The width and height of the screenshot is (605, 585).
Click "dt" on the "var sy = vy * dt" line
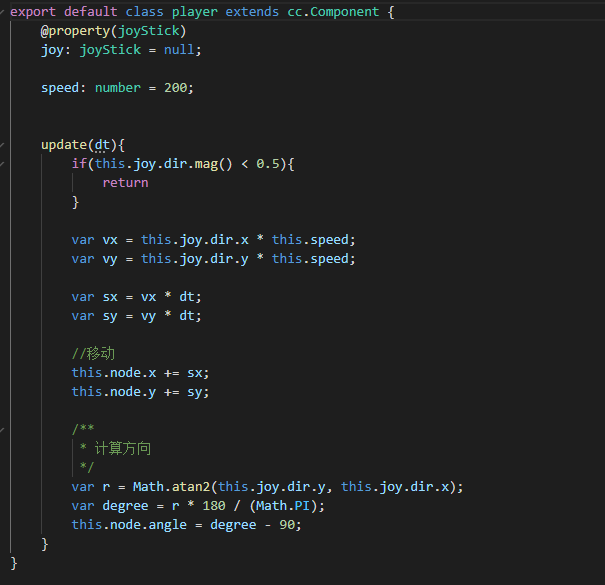pos(187,316)
